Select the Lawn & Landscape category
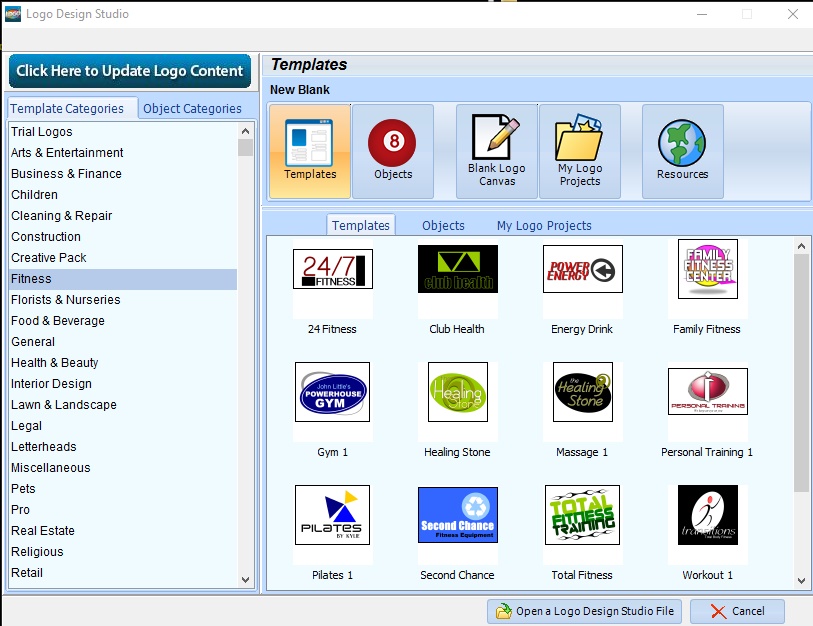Image resolution: width=813 pixels, height=626 pixels. [123, 405]
